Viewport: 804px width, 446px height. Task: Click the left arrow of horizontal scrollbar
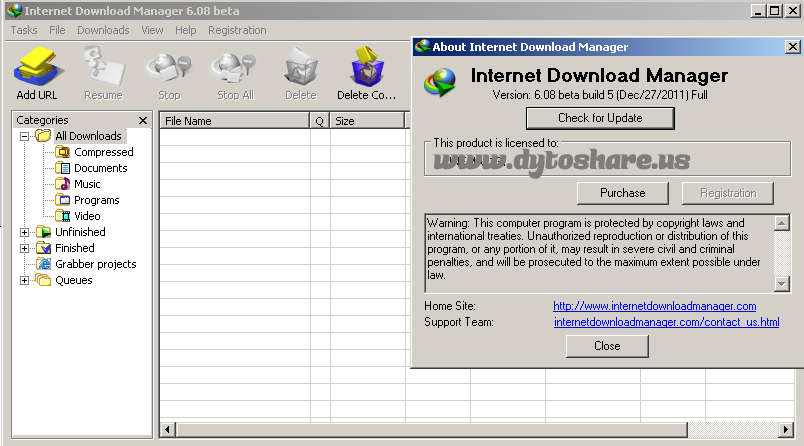(x=167, y=429)
